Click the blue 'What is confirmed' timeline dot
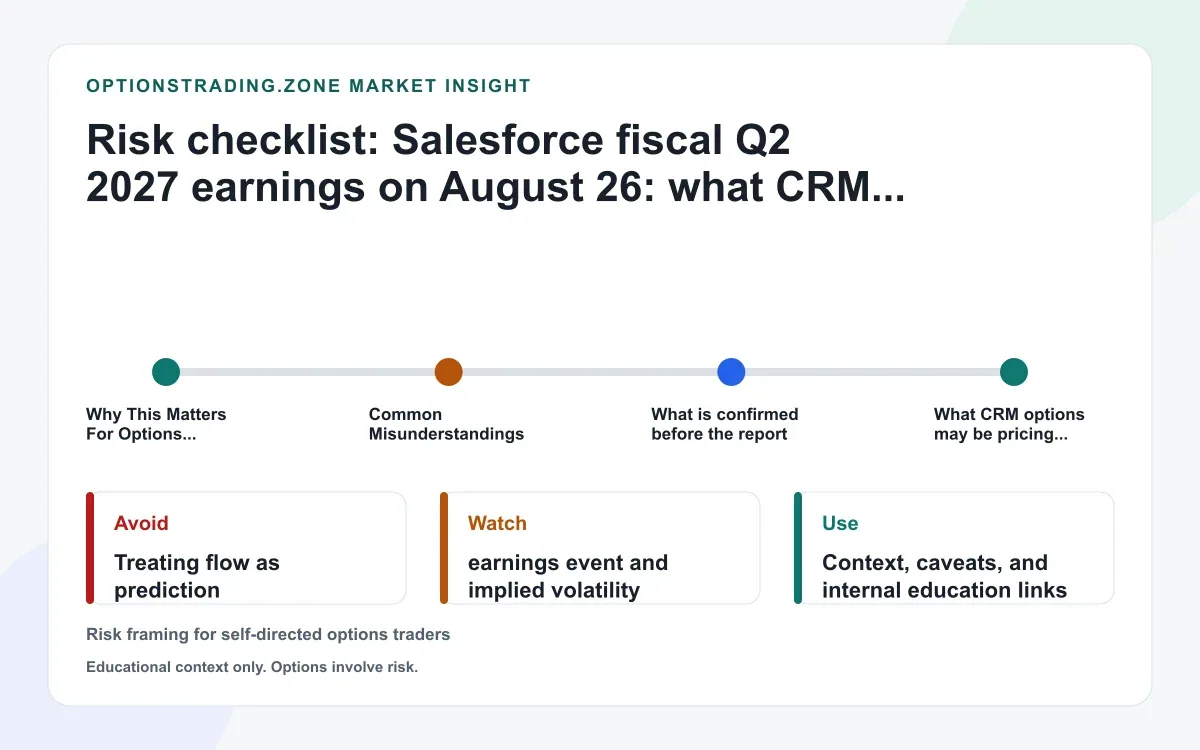Screen dimensions: 1200x750 732,372
